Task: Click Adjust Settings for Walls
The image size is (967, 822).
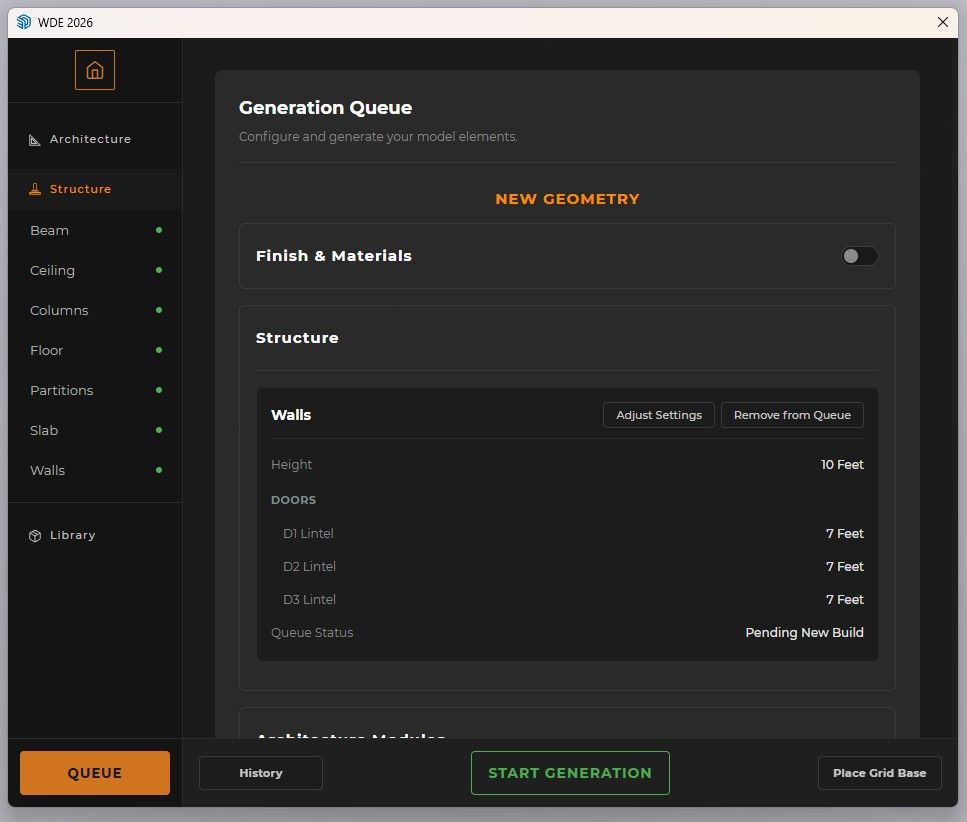Action: point(659,415)
